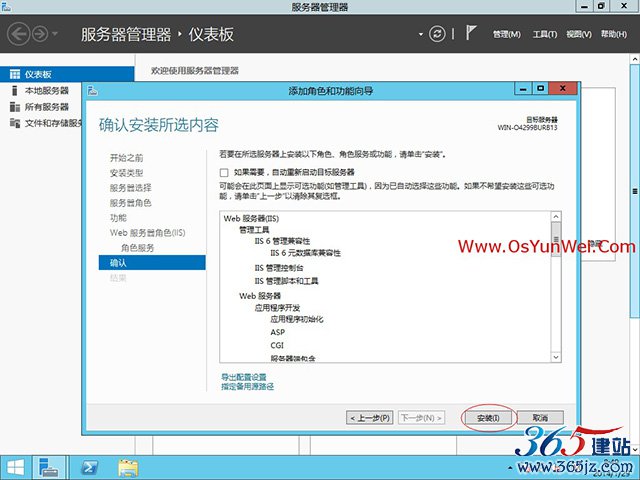Click IIS 6 元数据库兼容性 list entry

pyautogui.click(x=305, y=253)
